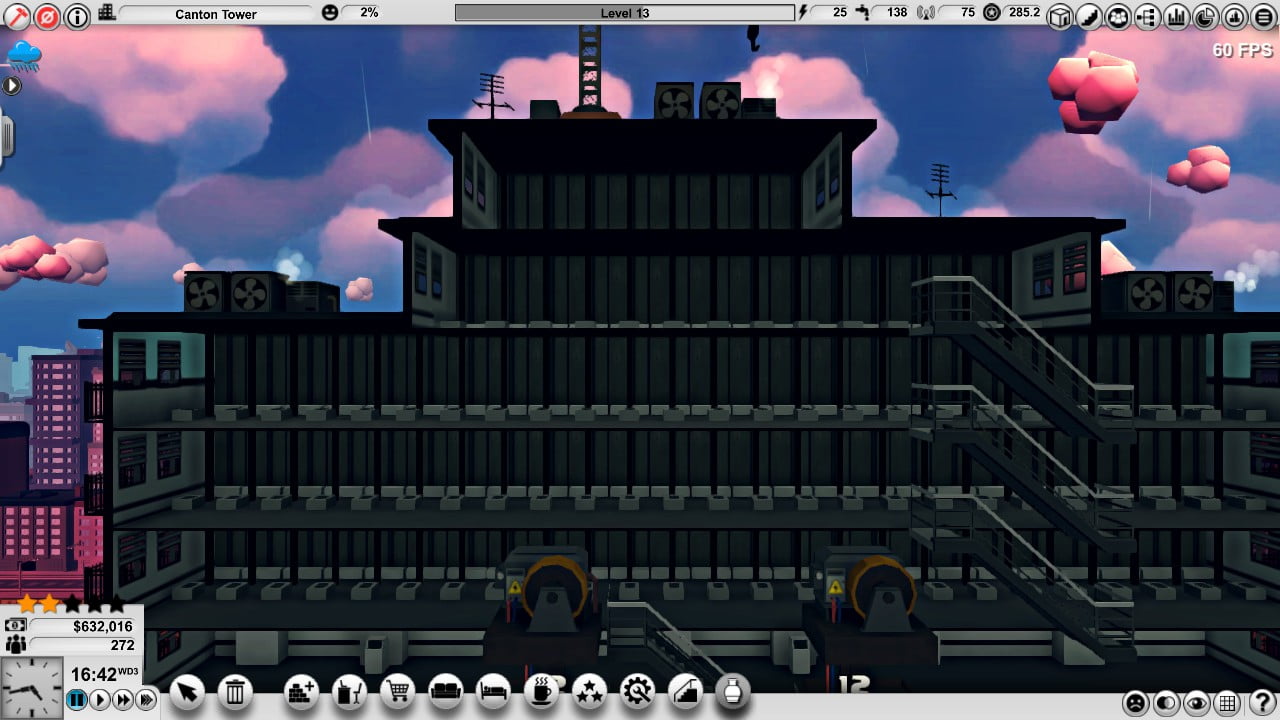Open the bed hotel room category
This screenshot has width=1280, height=720.
pos(494,691)
